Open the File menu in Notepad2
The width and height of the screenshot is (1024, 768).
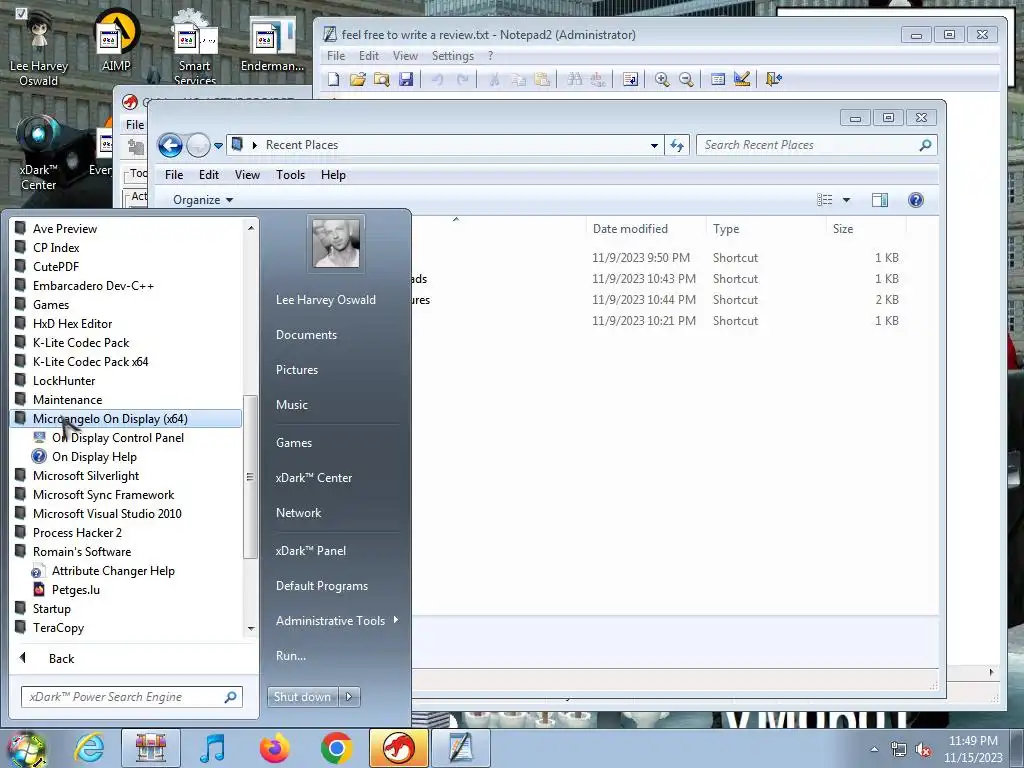pyautogui.click(x=336, y=56)
